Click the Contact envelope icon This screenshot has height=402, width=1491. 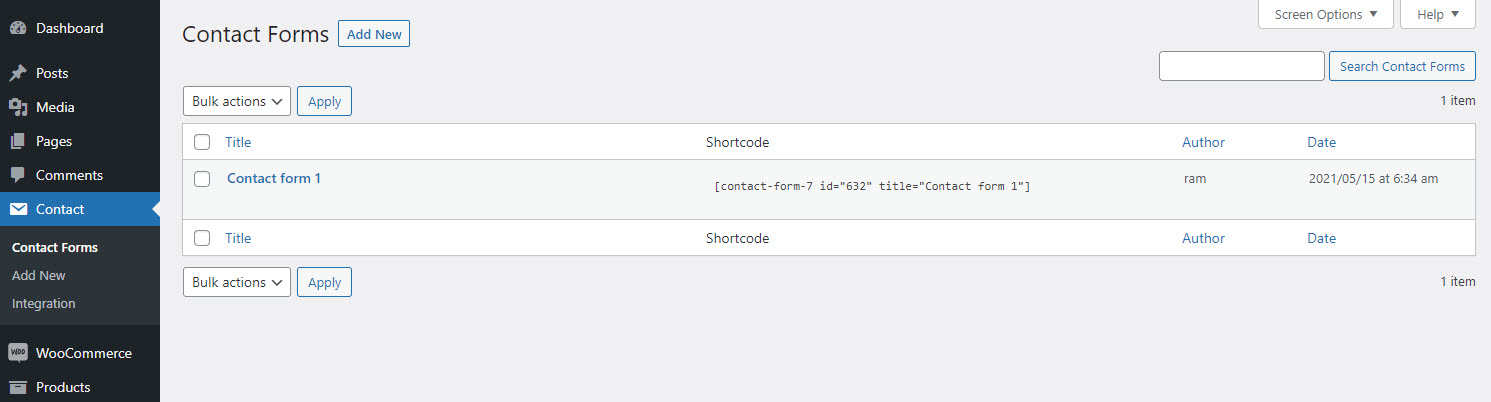(18, 209)
